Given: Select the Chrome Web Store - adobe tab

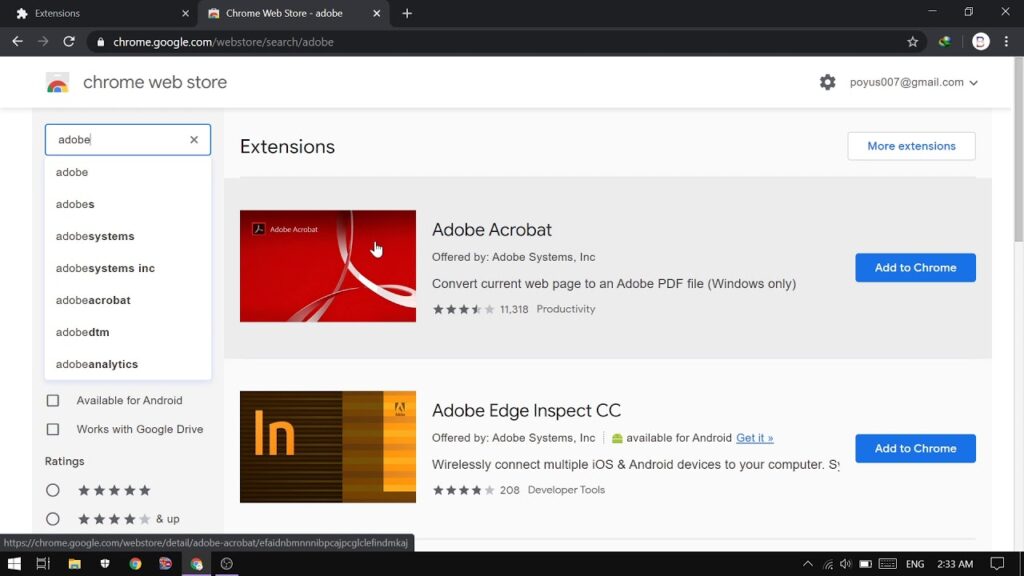Looking at the screenshot, I should (295, 14).
